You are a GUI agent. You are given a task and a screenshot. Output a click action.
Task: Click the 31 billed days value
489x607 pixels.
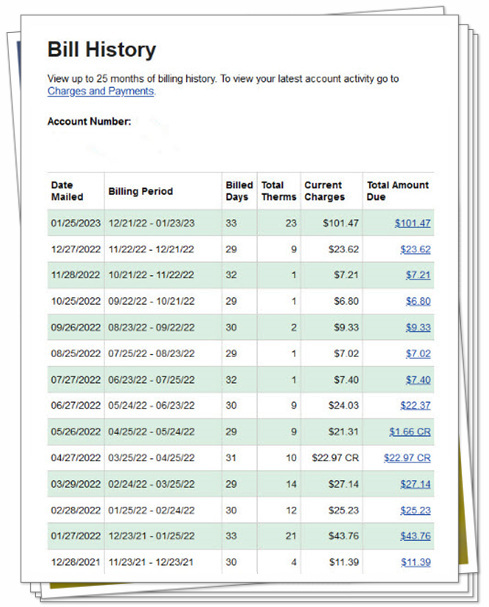pyautogui.click(x=231, y=458)
